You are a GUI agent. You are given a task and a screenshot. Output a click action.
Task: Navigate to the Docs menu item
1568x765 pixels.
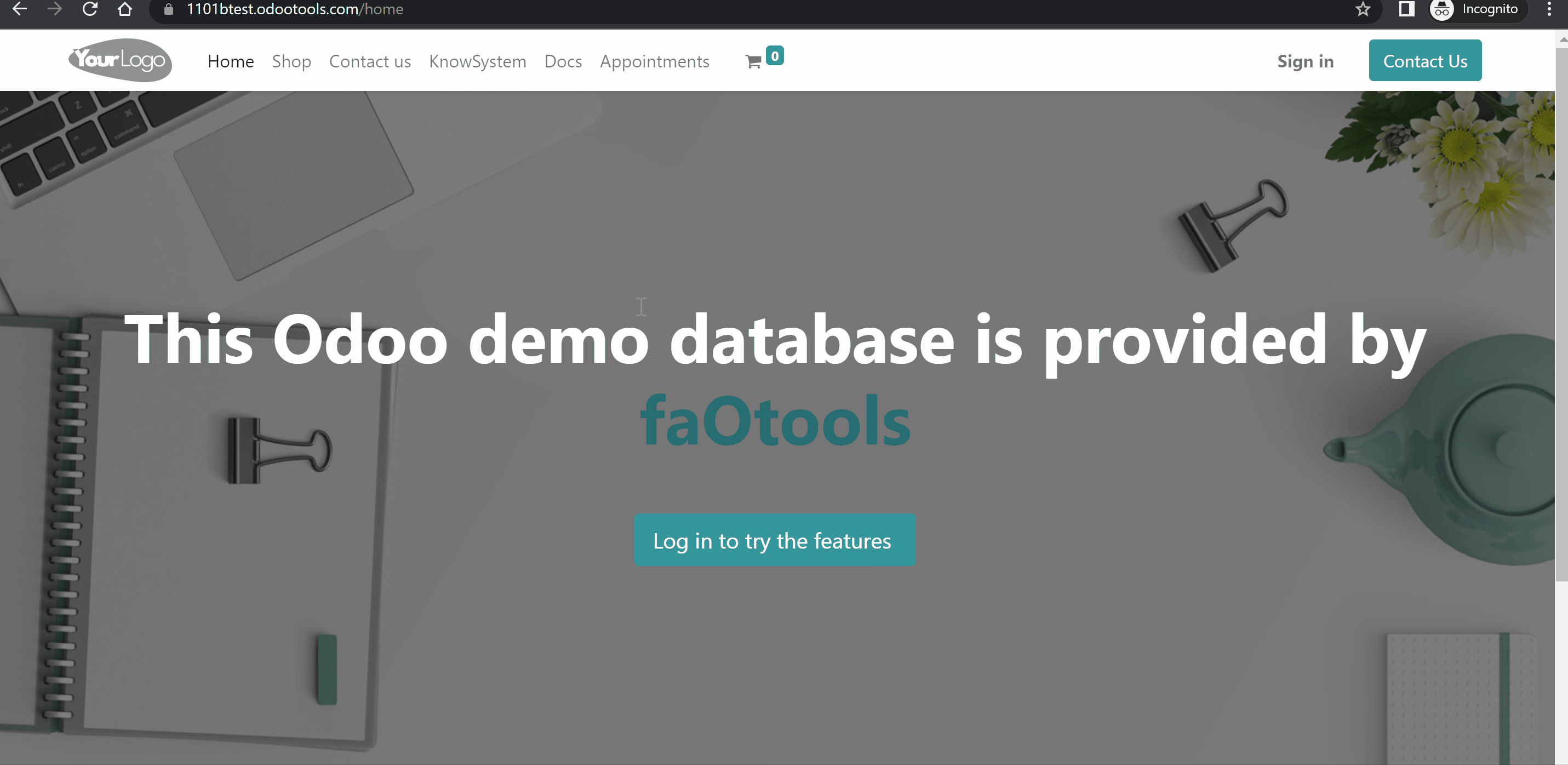click(x=563, y=61)
